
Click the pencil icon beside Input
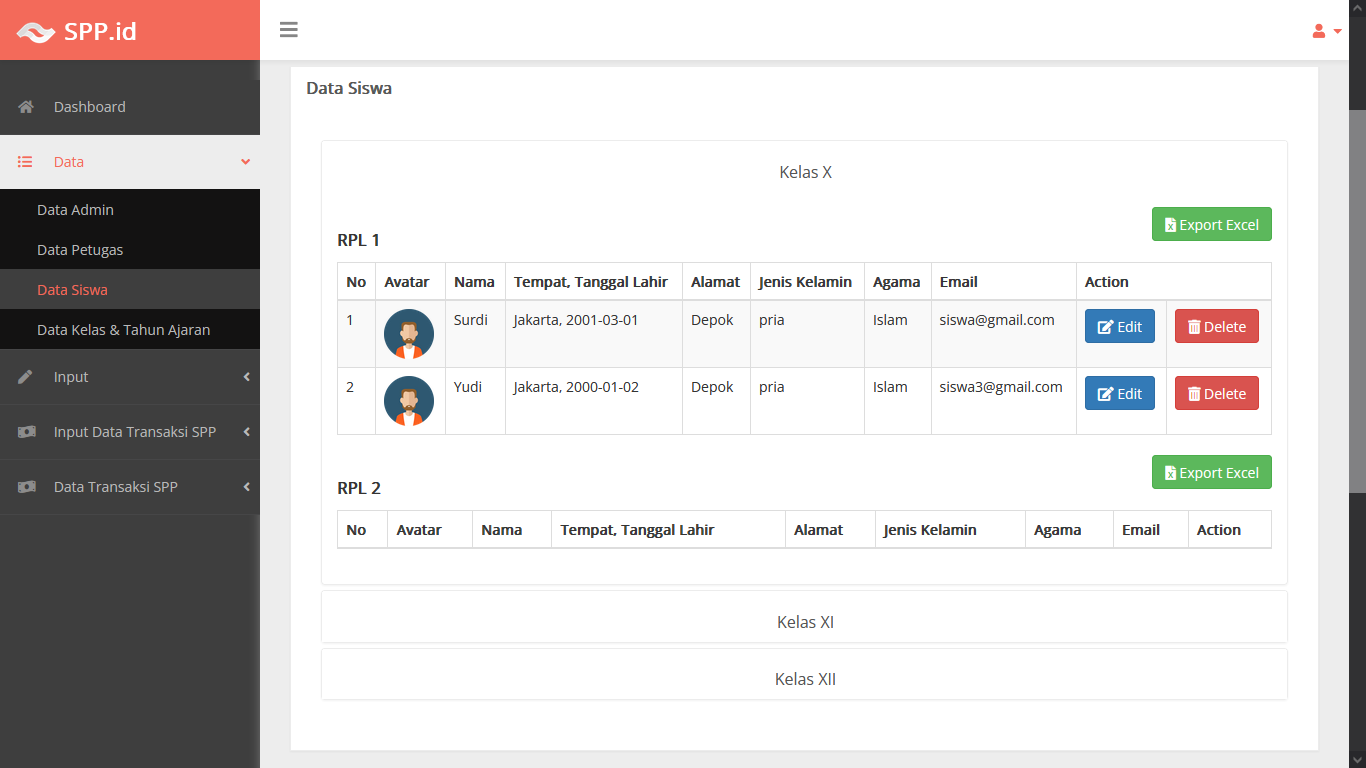(26, 377)
